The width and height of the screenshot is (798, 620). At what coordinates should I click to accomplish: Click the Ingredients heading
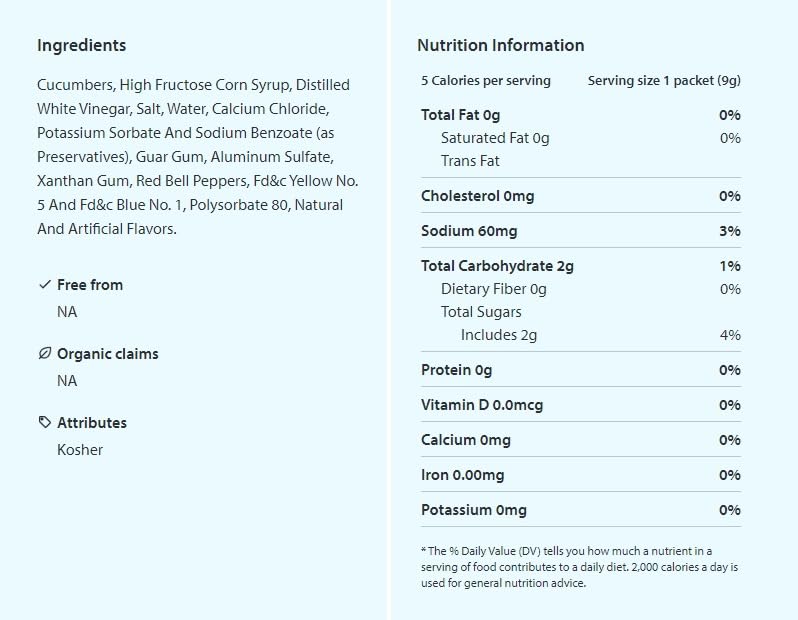tap(81, 45)
